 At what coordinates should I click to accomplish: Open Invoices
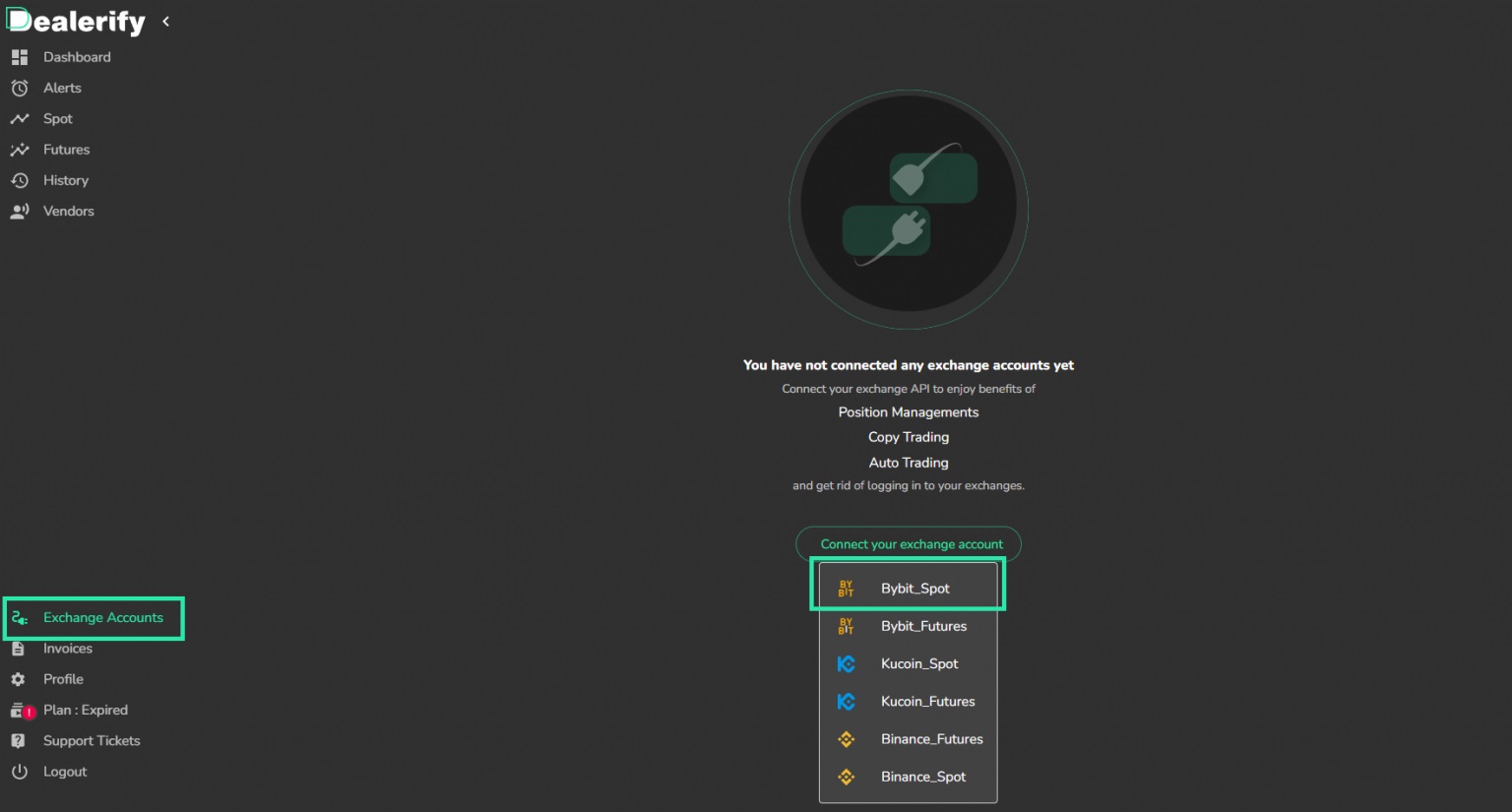click(68, 649)
